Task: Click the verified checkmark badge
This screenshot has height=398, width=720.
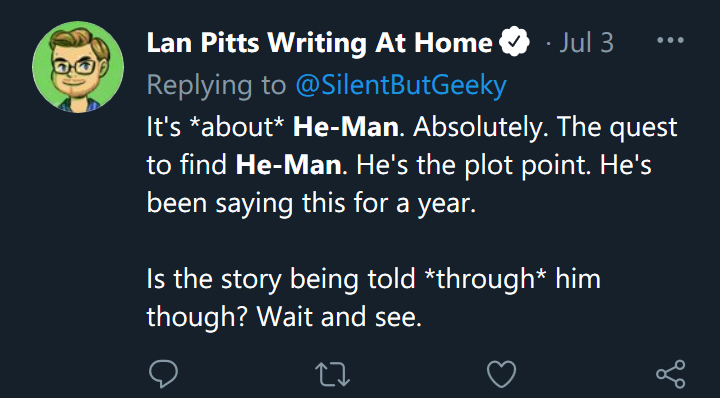Action: click(x=514, y=42)
